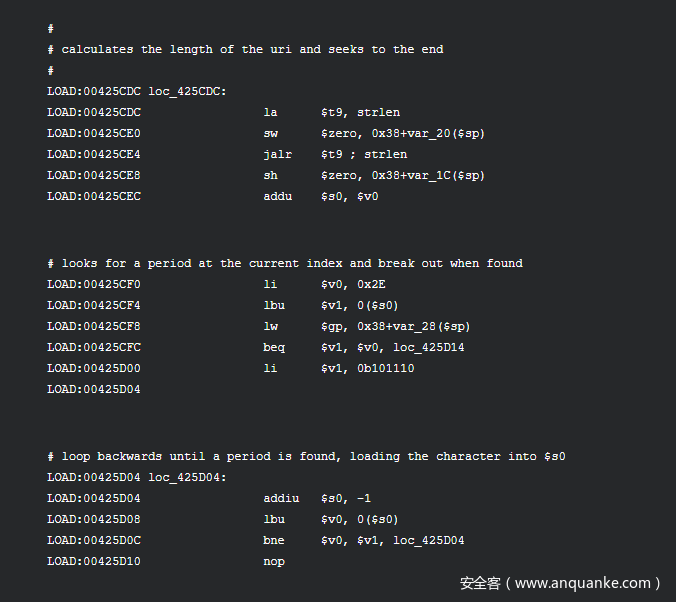676x602 pixels.
Task: Click the comment about uri length
Action: pyautogui.click(x=245, y=50)
